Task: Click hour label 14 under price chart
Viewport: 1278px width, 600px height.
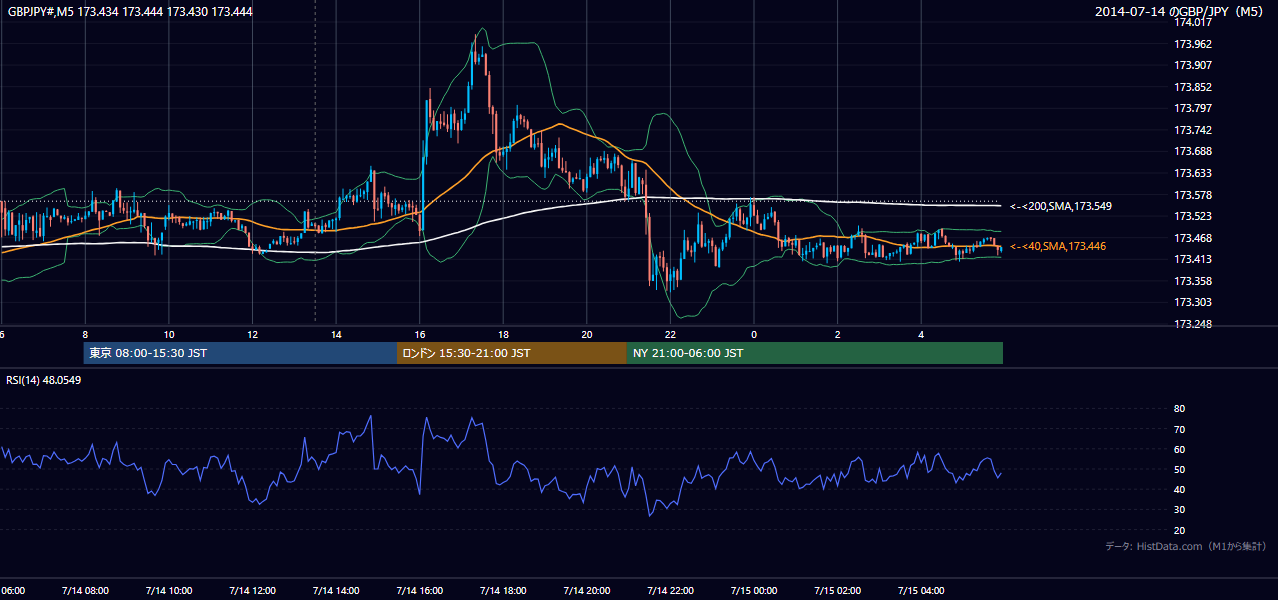Action: (x=336, y=335)
